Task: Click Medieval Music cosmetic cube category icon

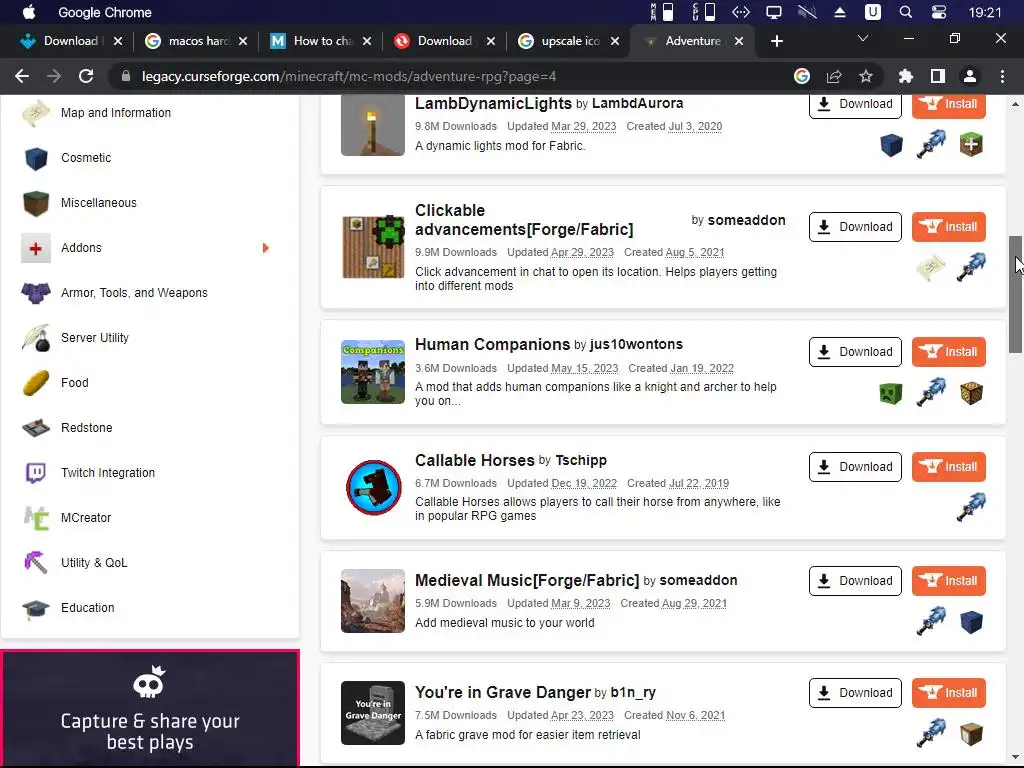Action: click(x=971, y=622)
